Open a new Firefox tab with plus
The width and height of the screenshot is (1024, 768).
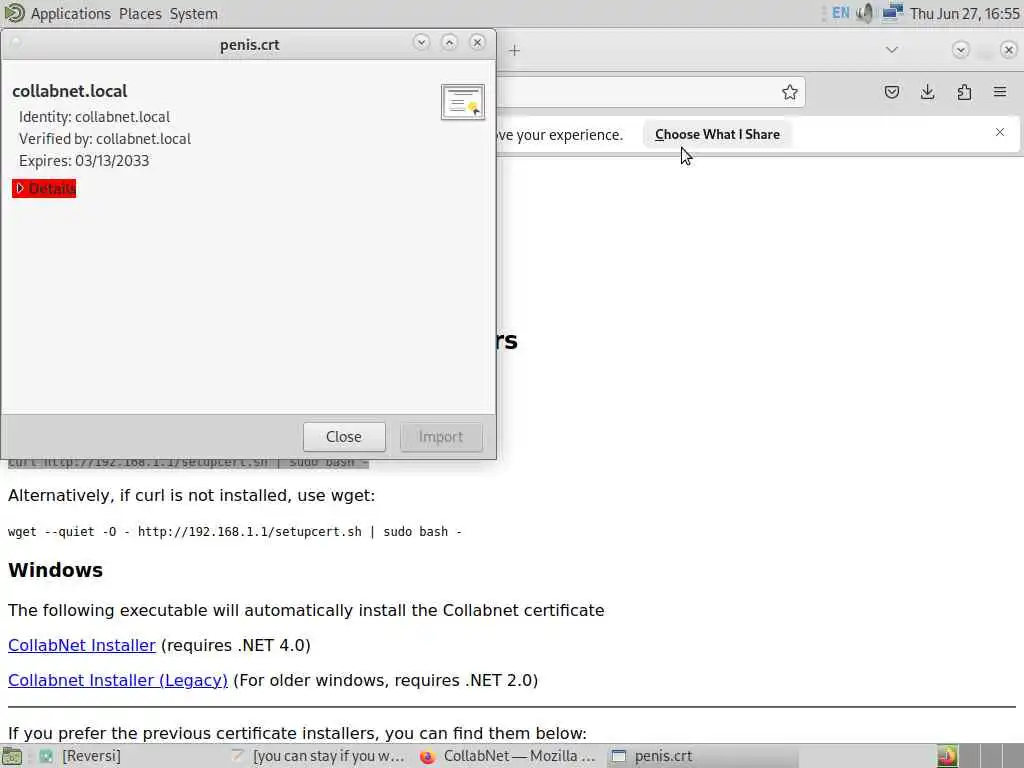(x=515, y=50)
